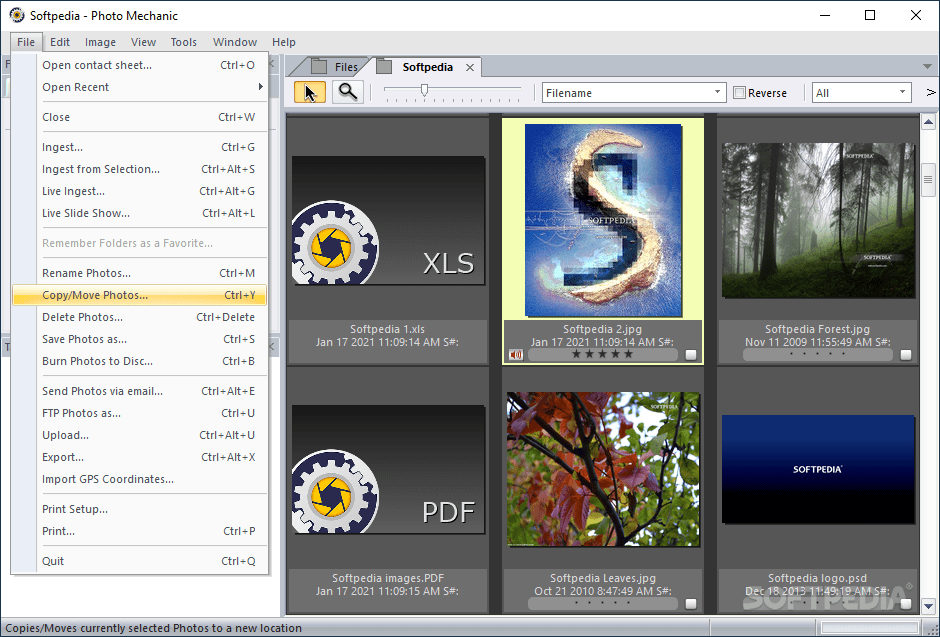Open the All filter dropdown
Image resolution: width=940 pixels, height=637 pixels.
903,91
